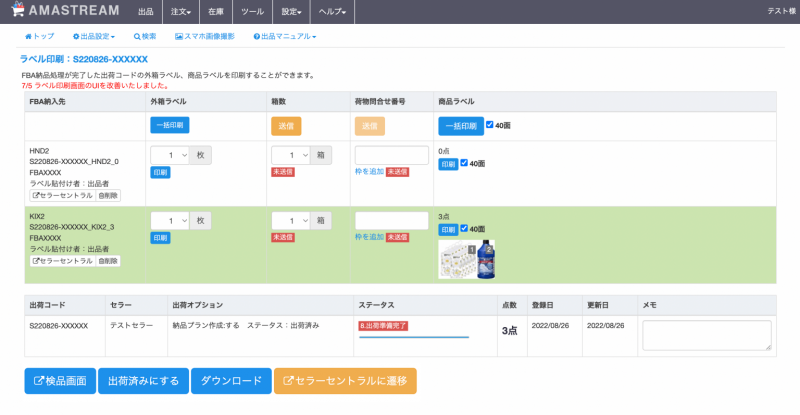Open HND2 outer label count dropdown

point(170,155)
